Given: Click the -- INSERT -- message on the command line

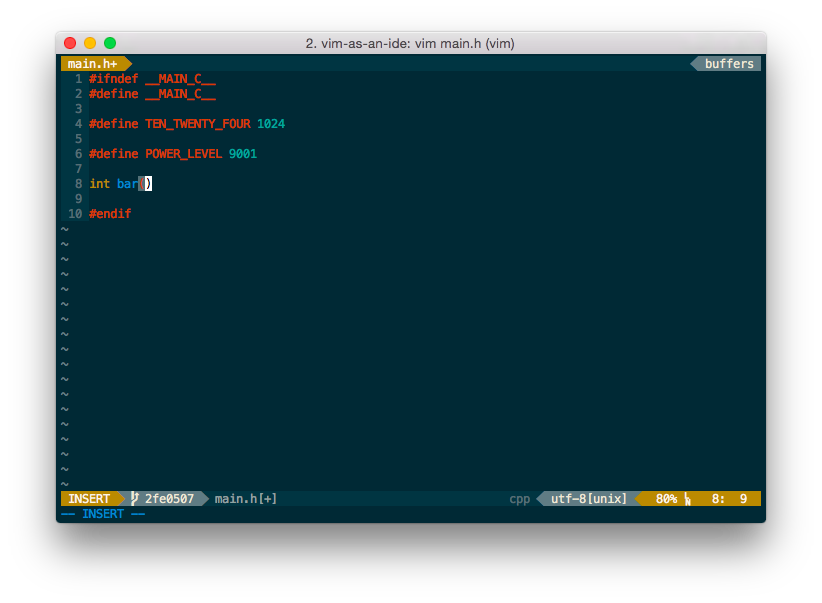Looking at the screenshot, I should point(103,513).
